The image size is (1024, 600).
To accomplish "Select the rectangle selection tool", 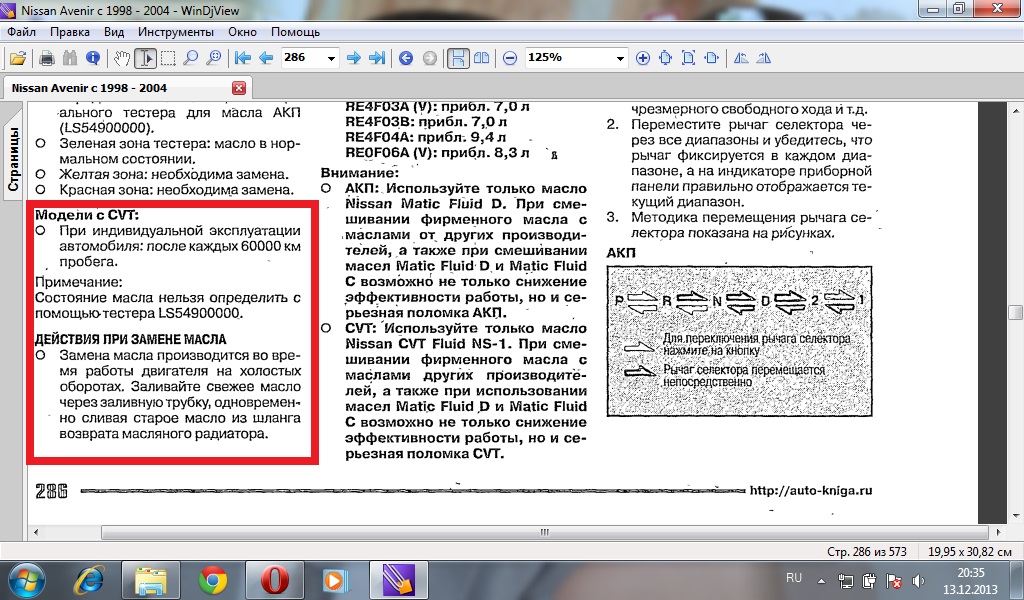I will point(168,58).
